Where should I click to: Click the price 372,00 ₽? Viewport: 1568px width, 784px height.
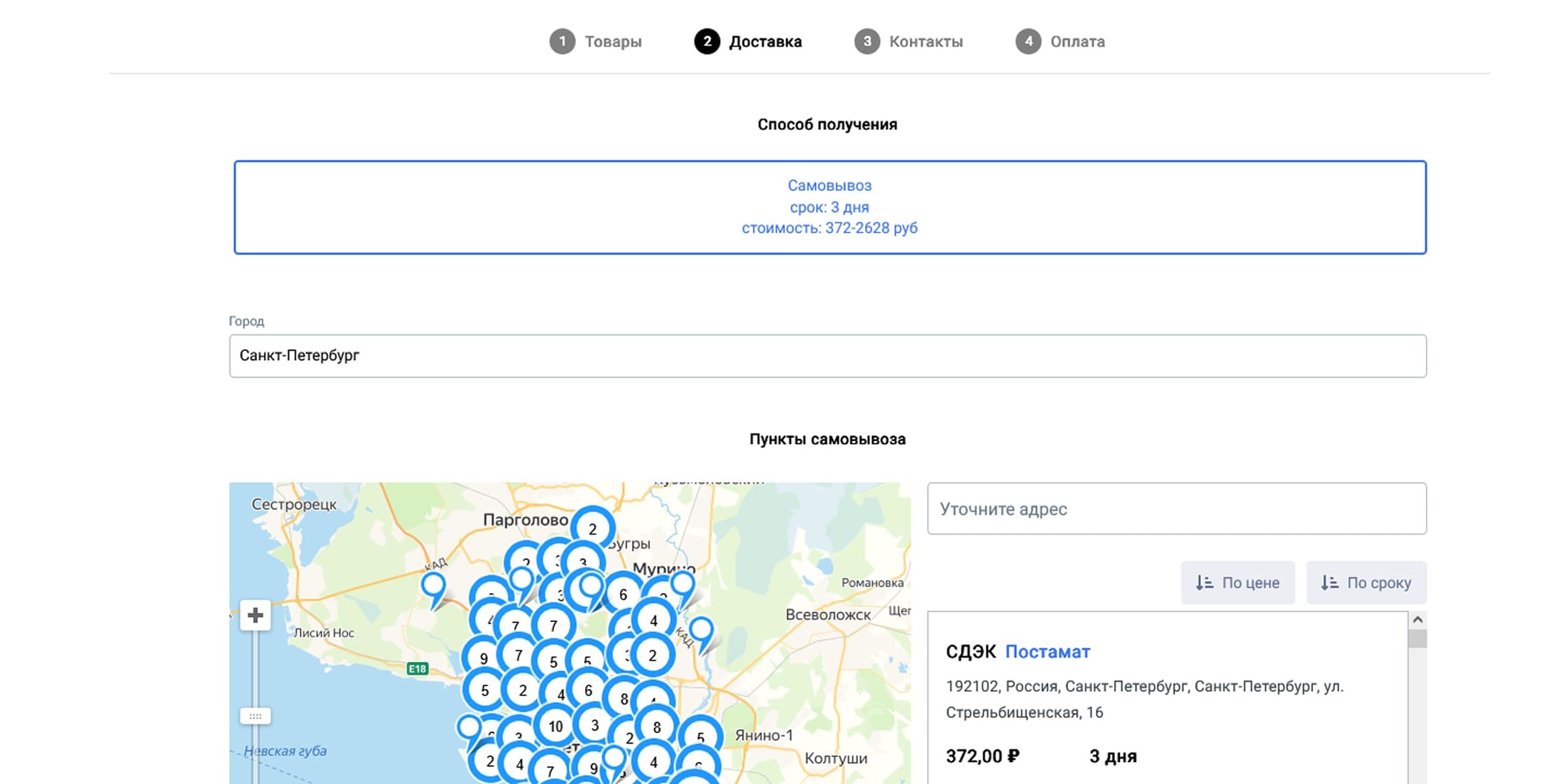click(x=982, y=756)
